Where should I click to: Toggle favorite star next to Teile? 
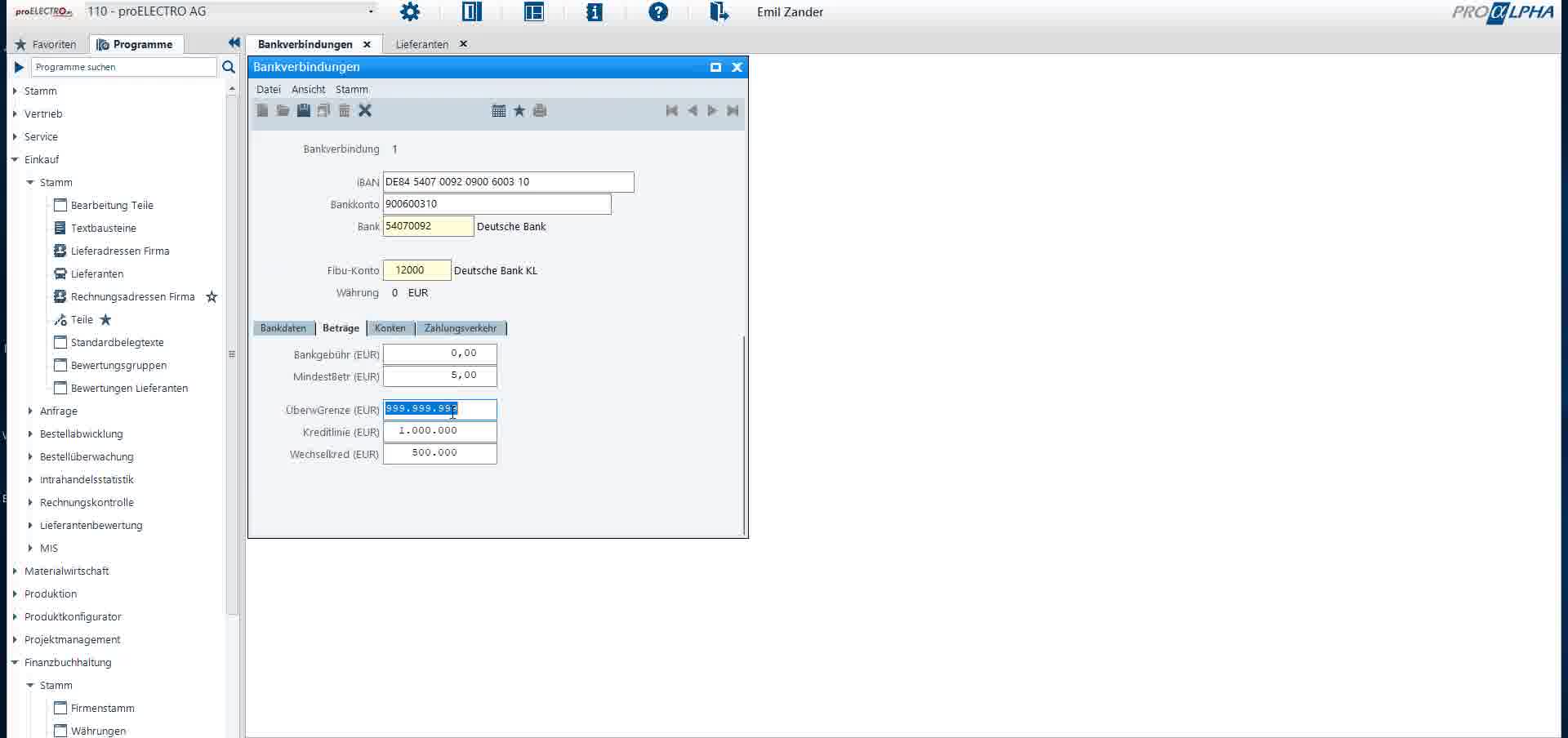click(x=105, y=319)
